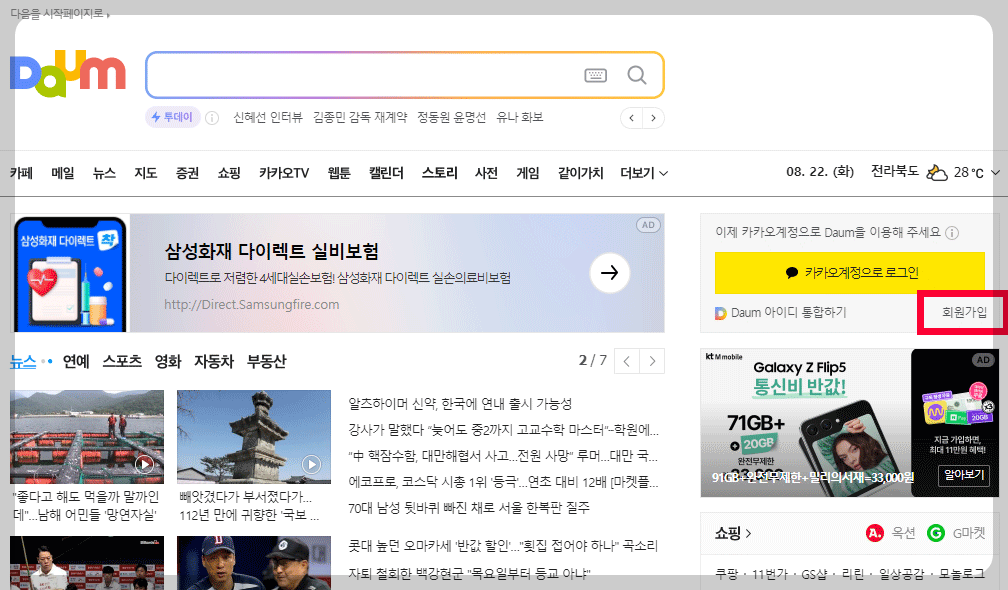The width and height of the screenshot is (1008, 590).
Task: Click the G마켓 green G icon
Action: (935, 533)
